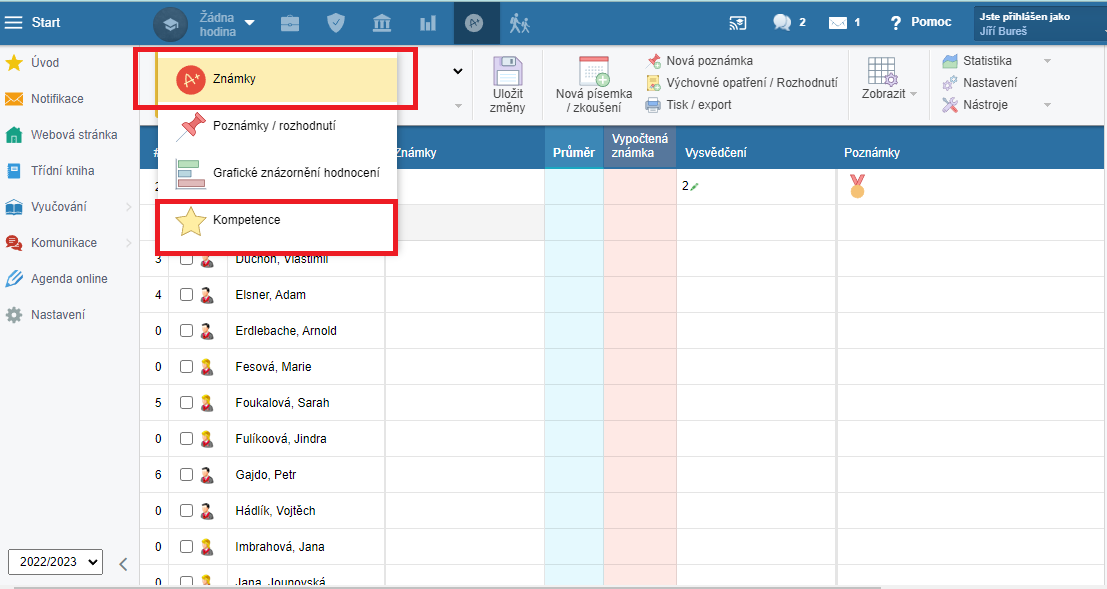Viewport: 1107px width, 589px height.
Task: Click Tisk / export link
Action: pyautogui.click(x=698, y=105)
